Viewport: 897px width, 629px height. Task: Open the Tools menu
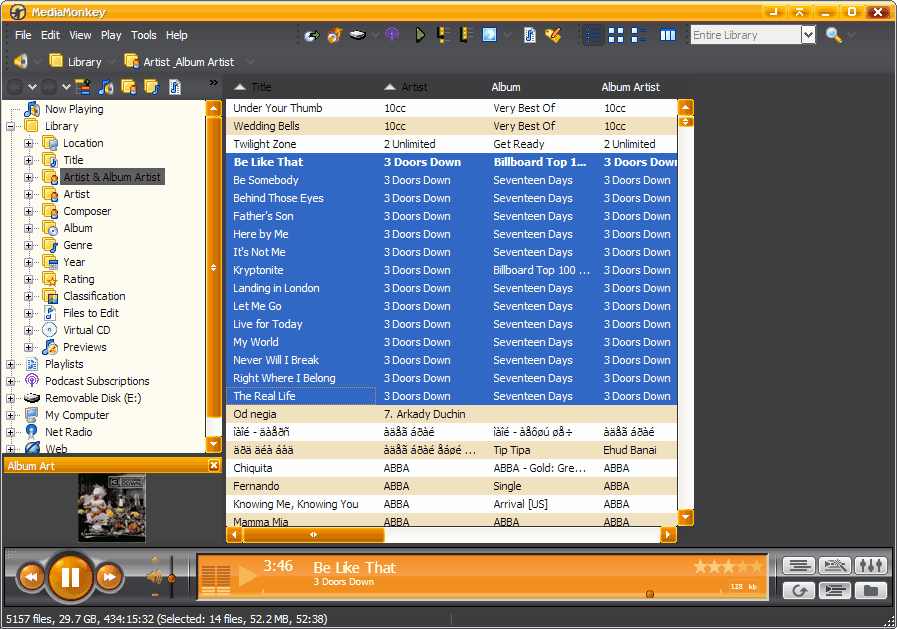pos(144,35)
